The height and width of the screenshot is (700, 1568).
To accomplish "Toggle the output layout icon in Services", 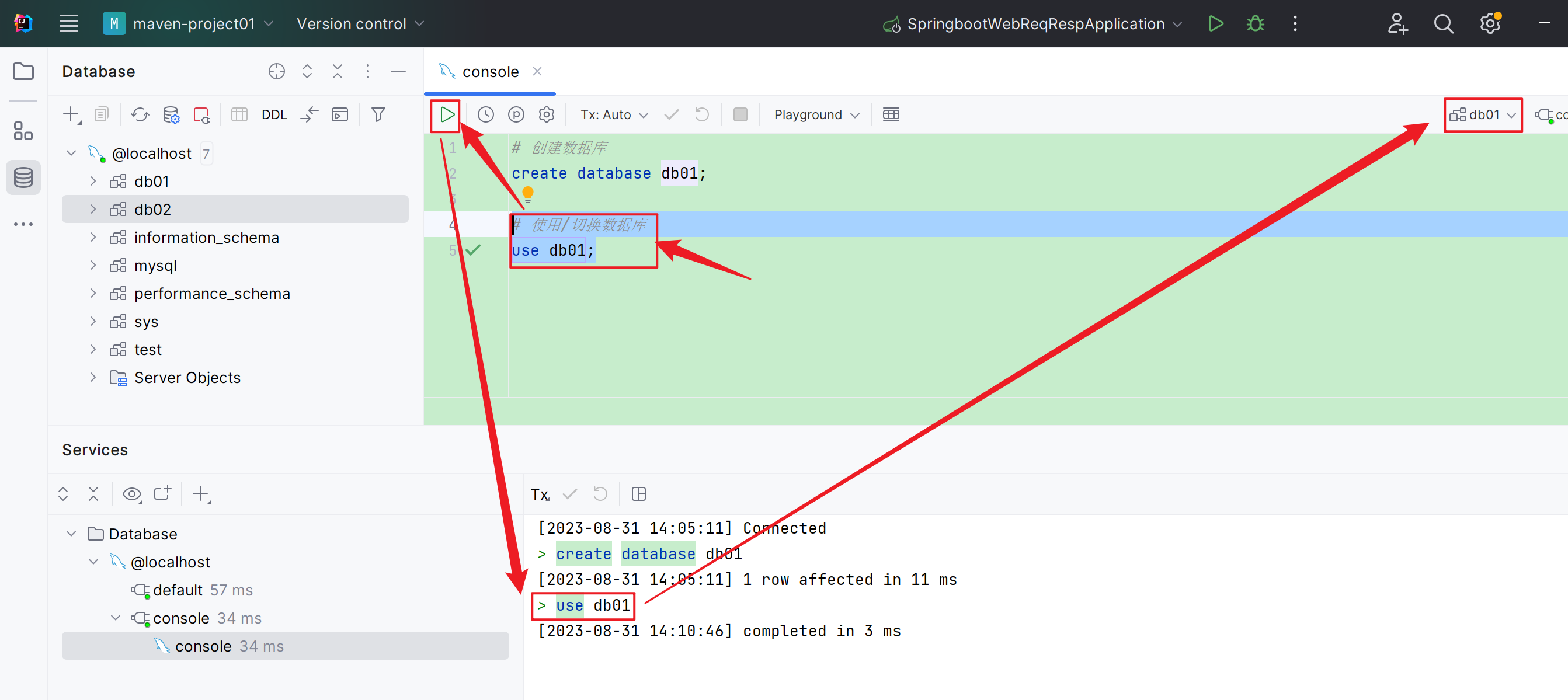I will tap(638, 494).
